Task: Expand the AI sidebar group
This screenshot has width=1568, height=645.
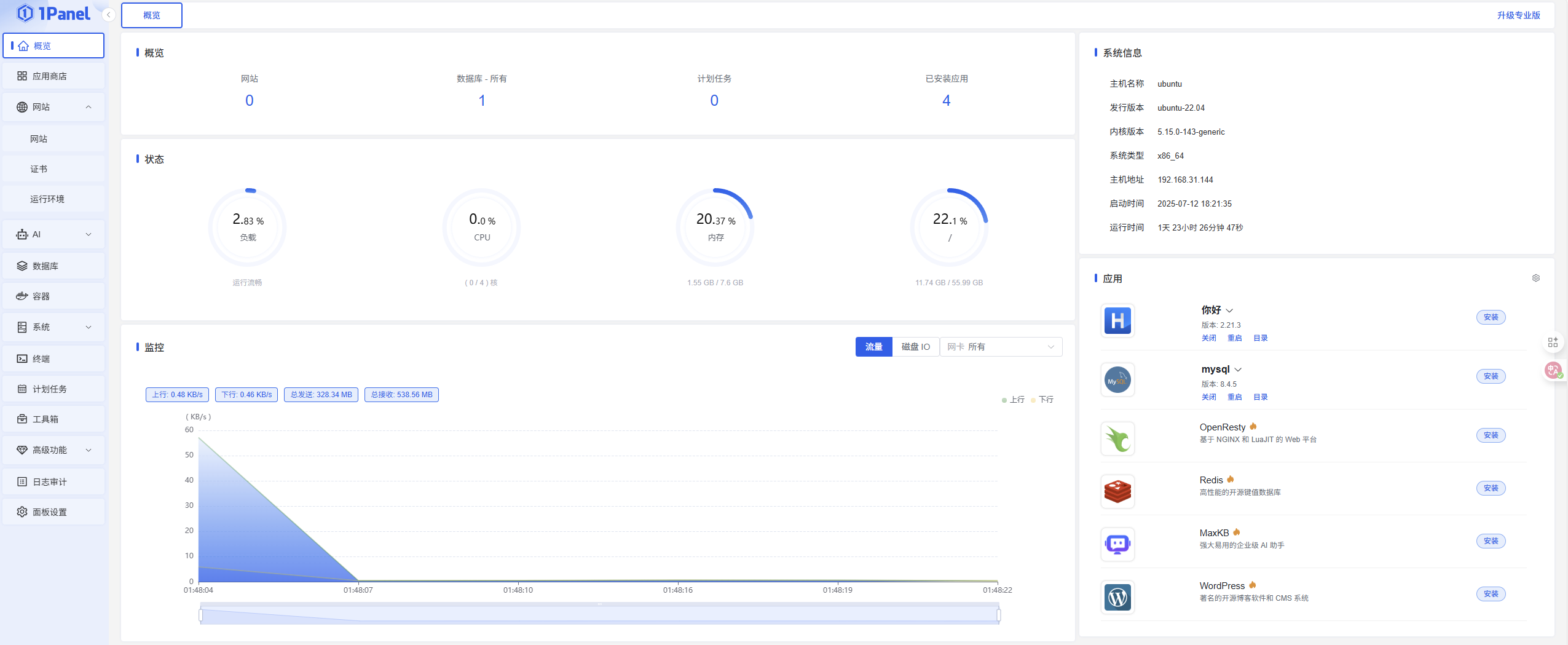Action: pos(89,235)
